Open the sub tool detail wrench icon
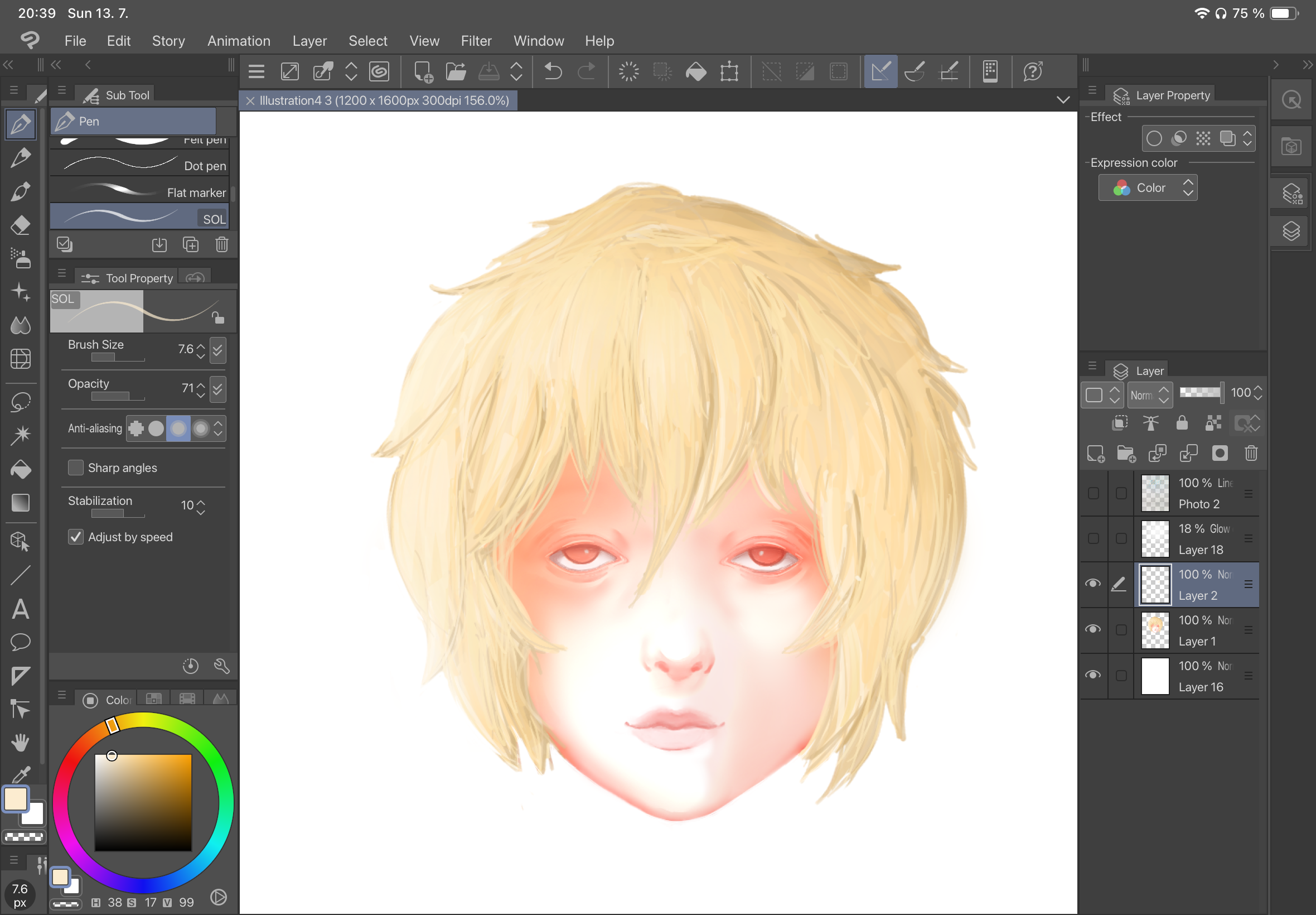The image size is (1316, 915). point(222,666)
